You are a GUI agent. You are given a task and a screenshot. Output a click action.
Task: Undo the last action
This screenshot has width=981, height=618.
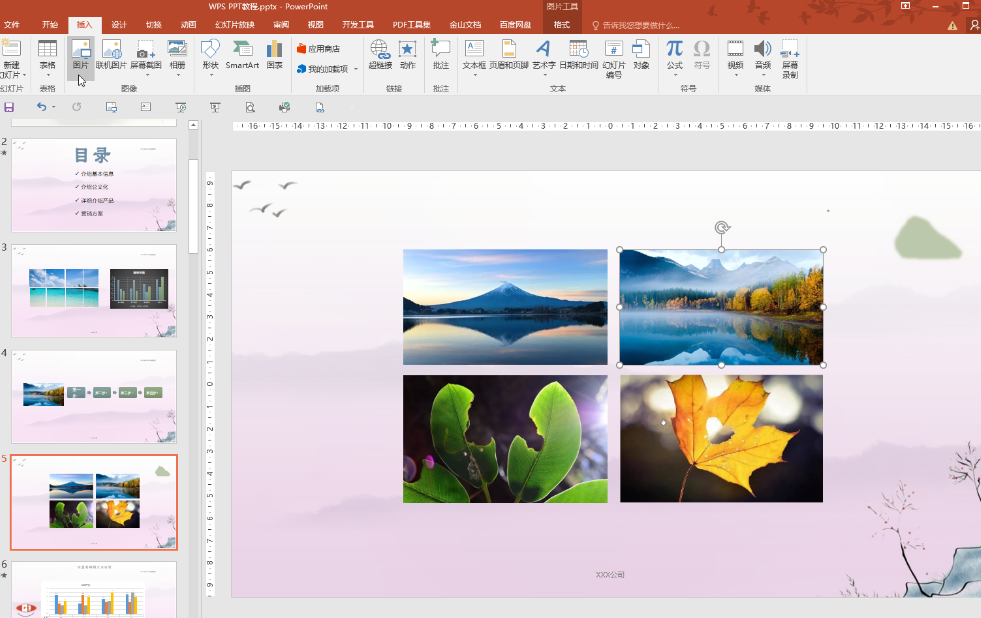point(41,107)
